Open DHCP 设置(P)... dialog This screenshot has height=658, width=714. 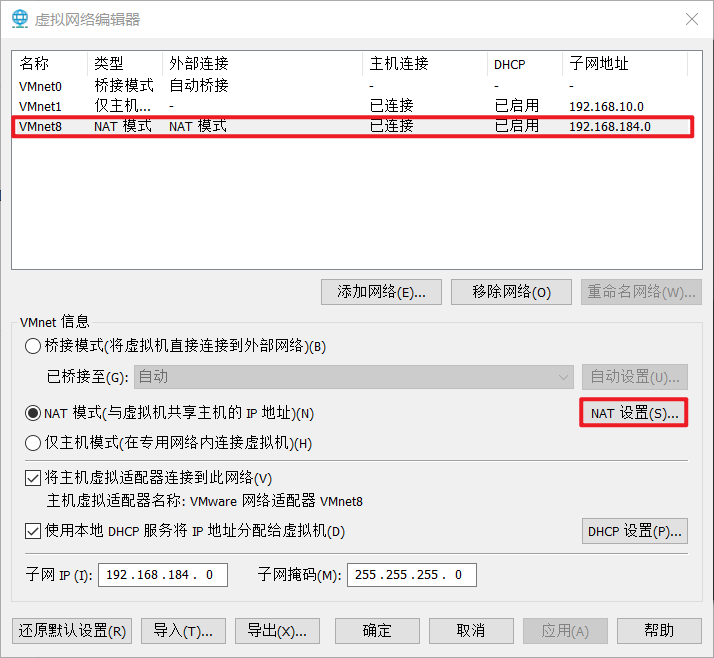635,531
